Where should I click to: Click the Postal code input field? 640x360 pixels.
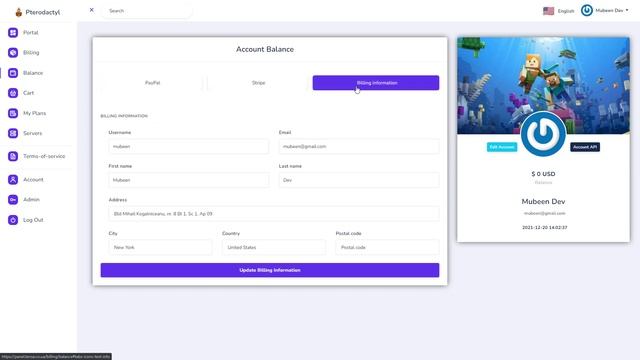tap(387, 247)
